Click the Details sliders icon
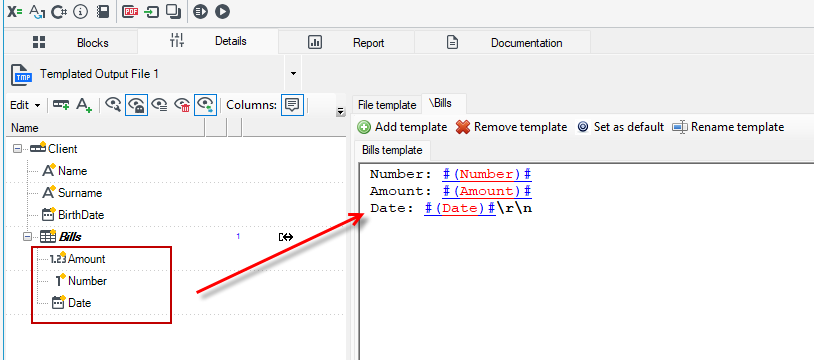 [x=177, y=41]
